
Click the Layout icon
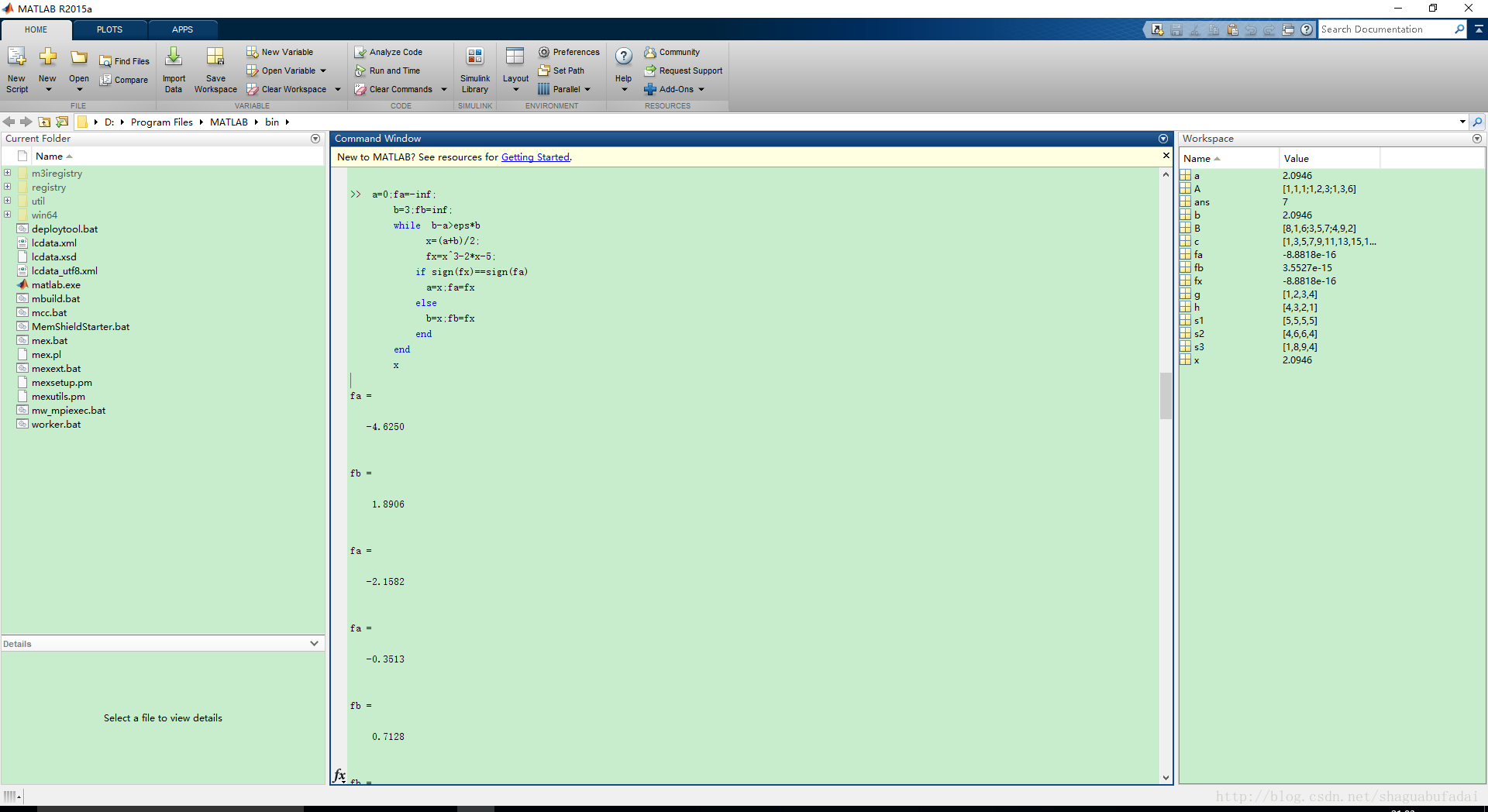[515, 56]
